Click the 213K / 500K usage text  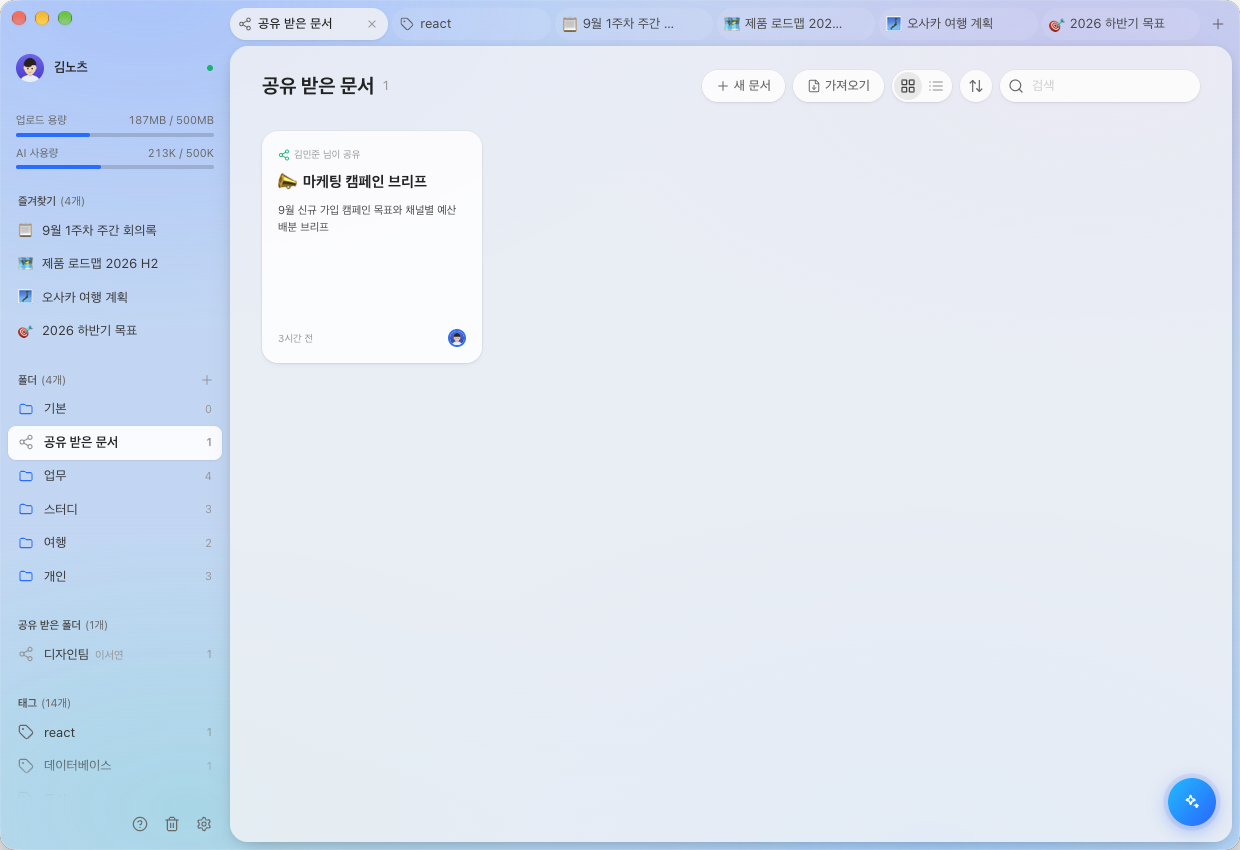point(180,153)
